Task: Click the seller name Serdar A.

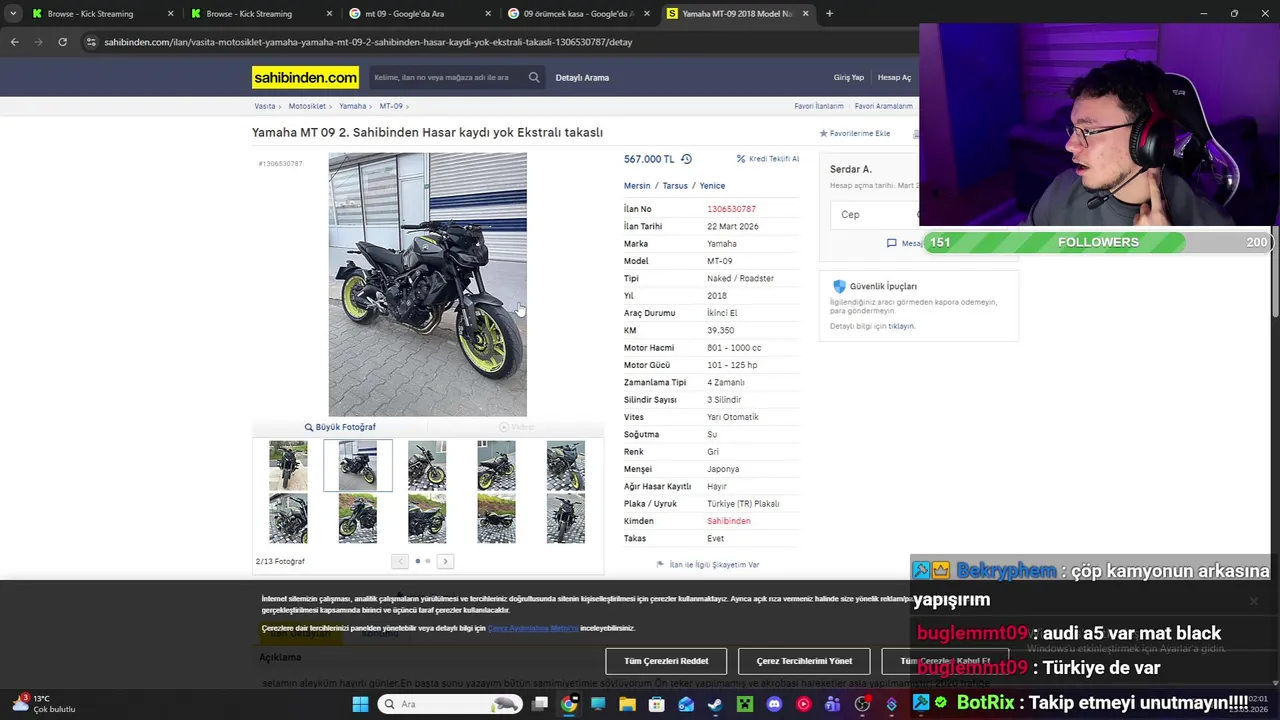Action: (x=850, y=169)
